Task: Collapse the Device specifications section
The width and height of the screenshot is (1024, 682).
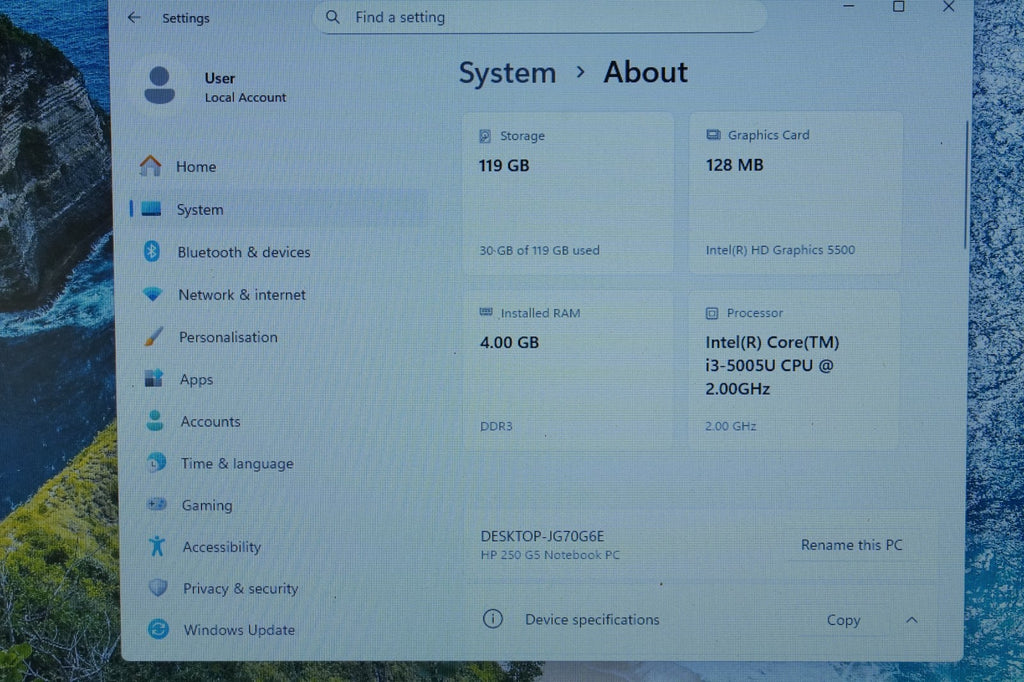Action: 911,620
